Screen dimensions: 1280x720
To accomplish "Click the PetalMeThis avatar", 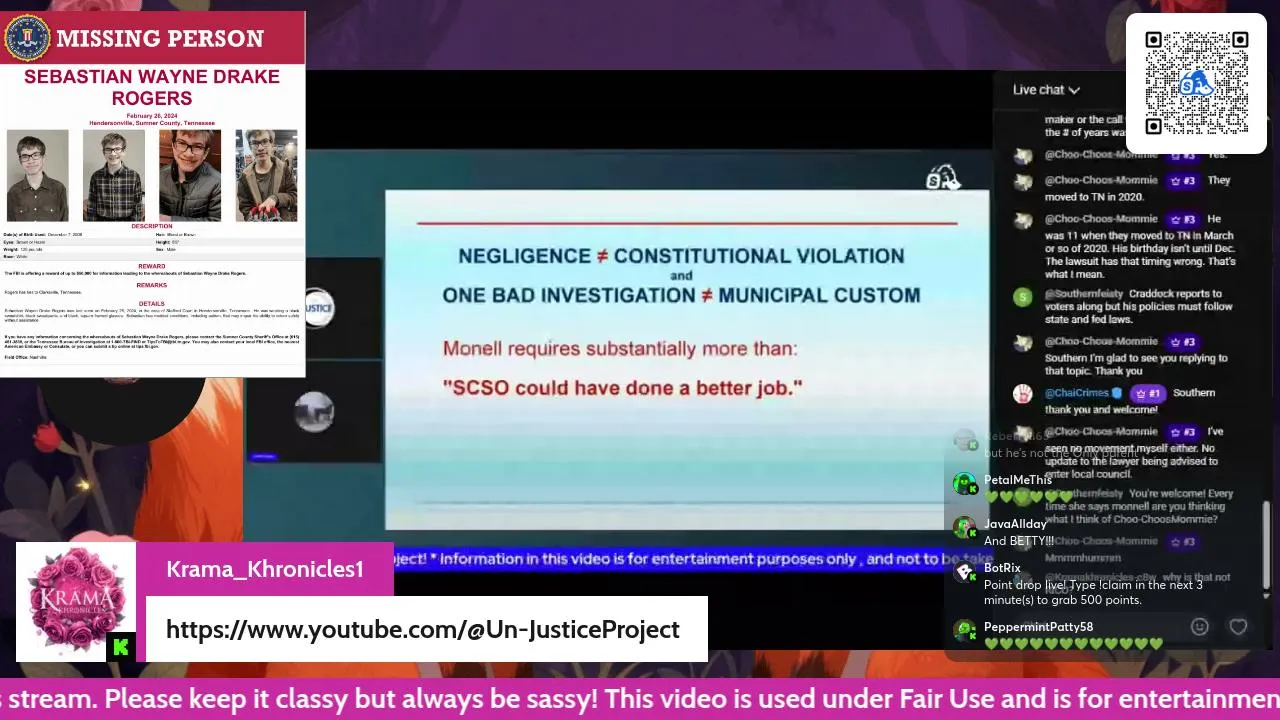I will [x=965, y=485].
